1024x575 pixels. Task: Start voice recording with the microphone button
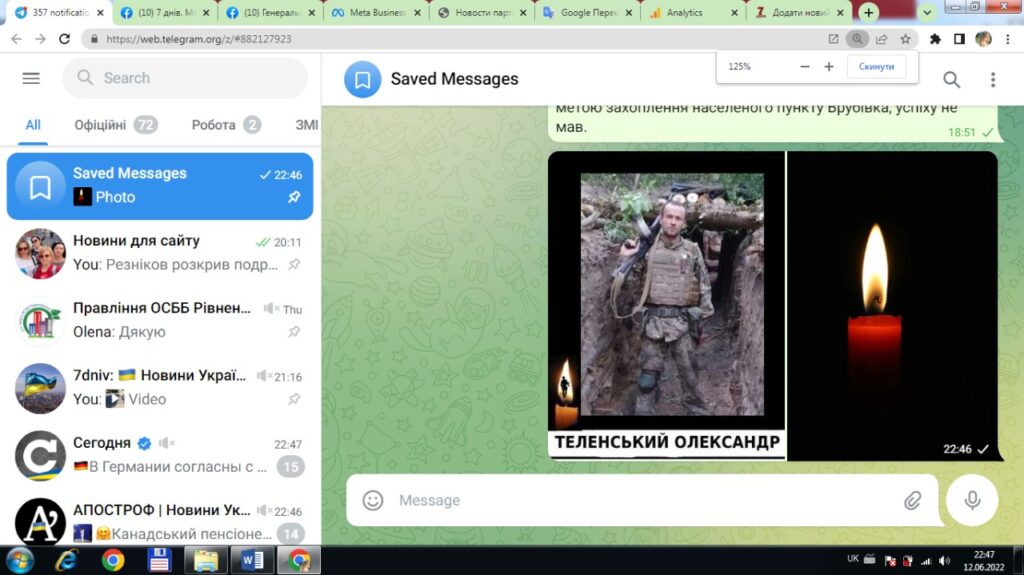(972, 500)
